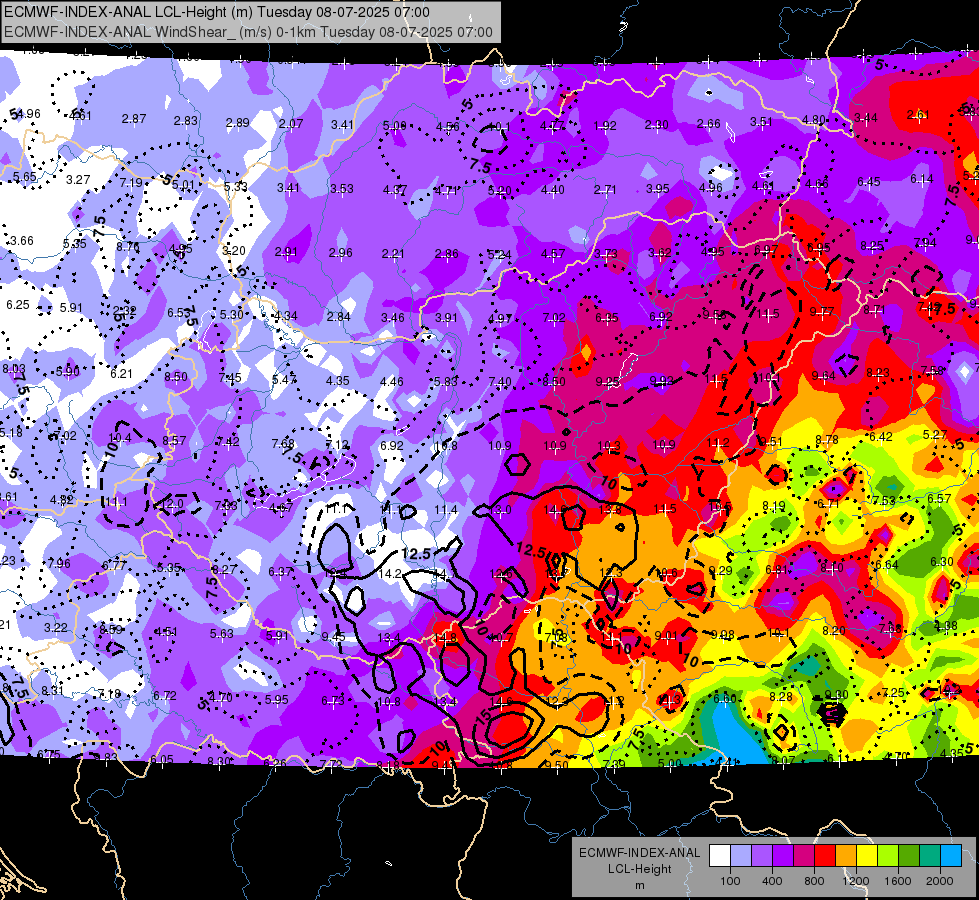Click the magenta legend color swatch
The image size is (979, 900).
click(x=804, y=856)
